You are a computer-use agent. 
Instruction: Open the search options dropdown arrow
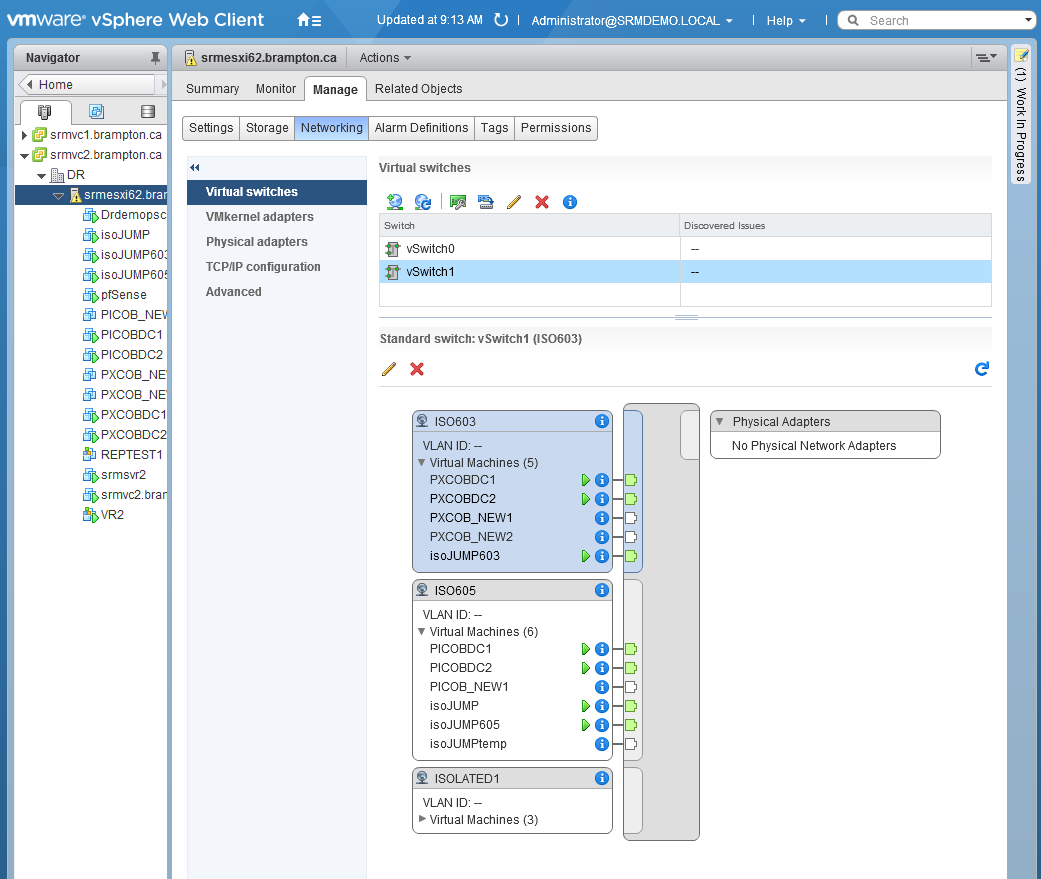click(1028, 20)
